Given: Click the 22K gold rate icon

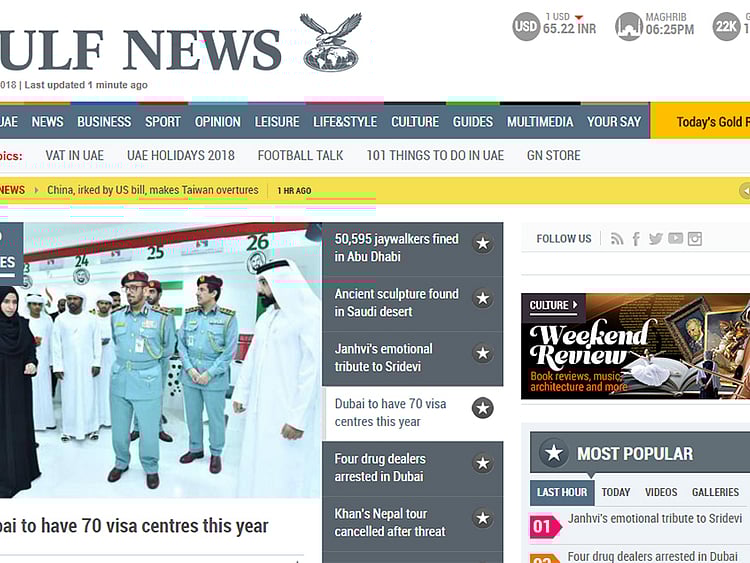Looking at the screenshot, I should [726, 27].
